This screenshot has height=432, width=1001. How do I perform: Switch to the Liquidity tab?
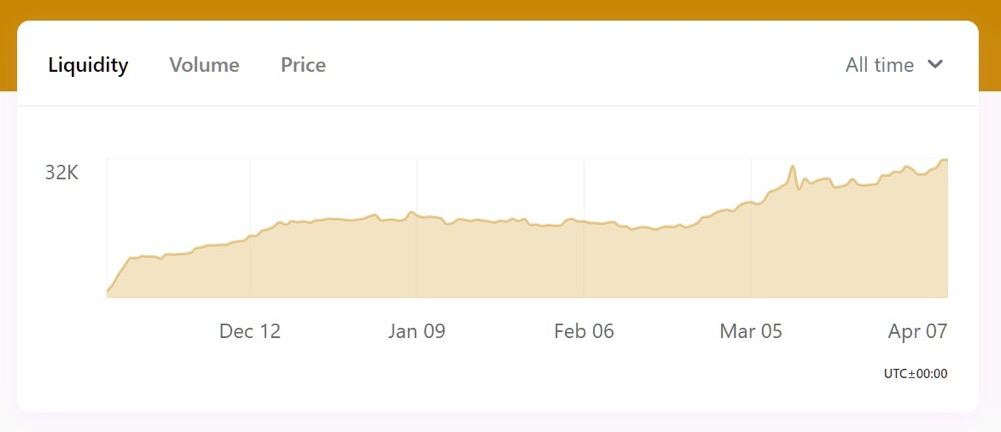click(x=88, y=65)
